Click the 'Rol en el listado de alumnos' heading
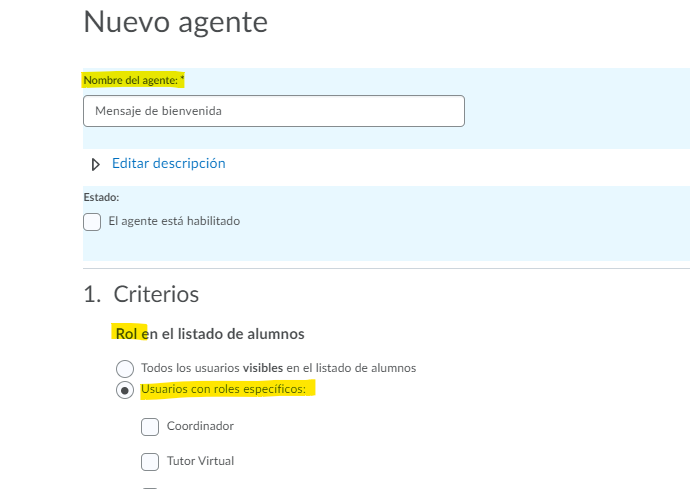 click(210, 333)
